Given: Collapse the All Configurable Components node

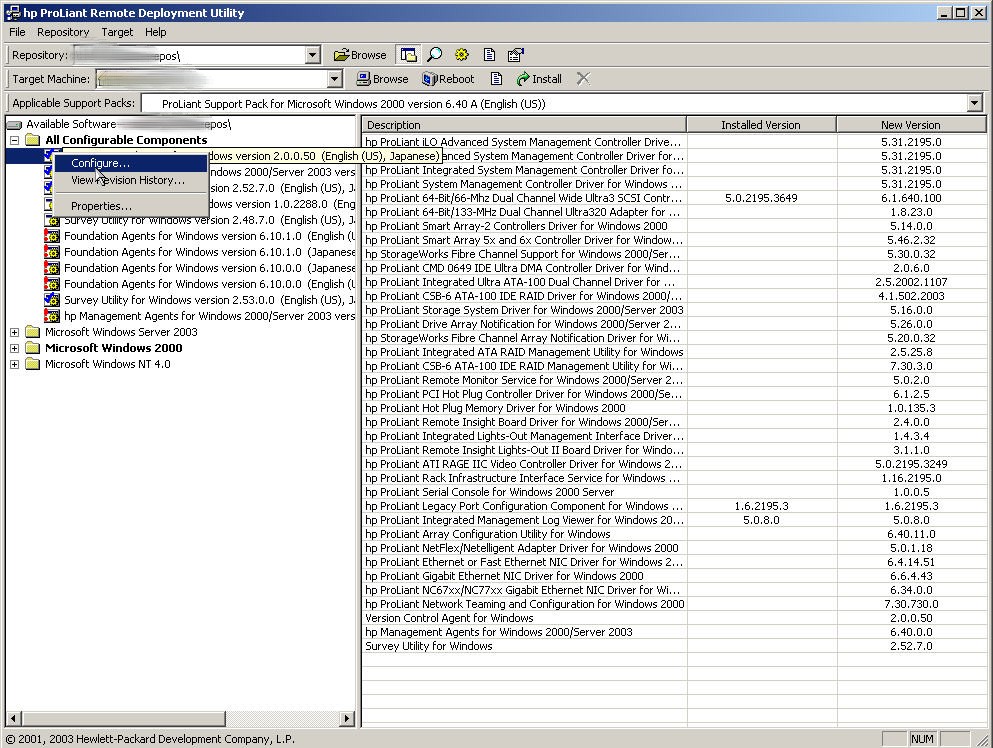Looking at the screenshot, I should click(x=14, y=140).
